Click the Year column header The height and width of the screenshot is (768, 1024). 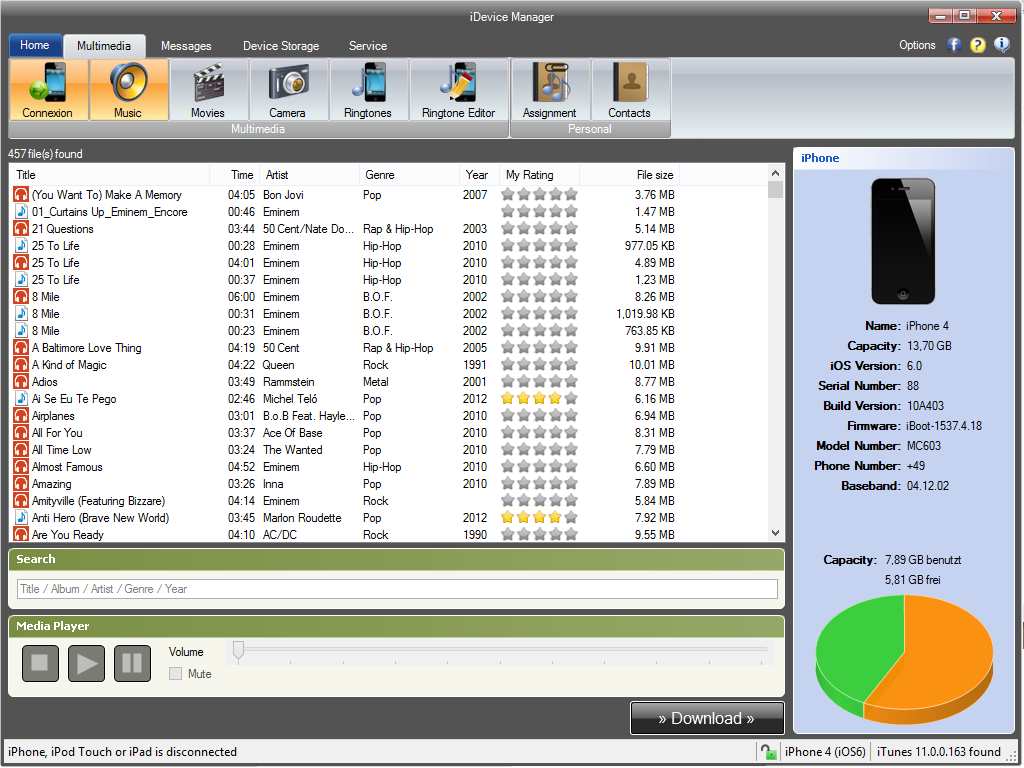(477, 174)
